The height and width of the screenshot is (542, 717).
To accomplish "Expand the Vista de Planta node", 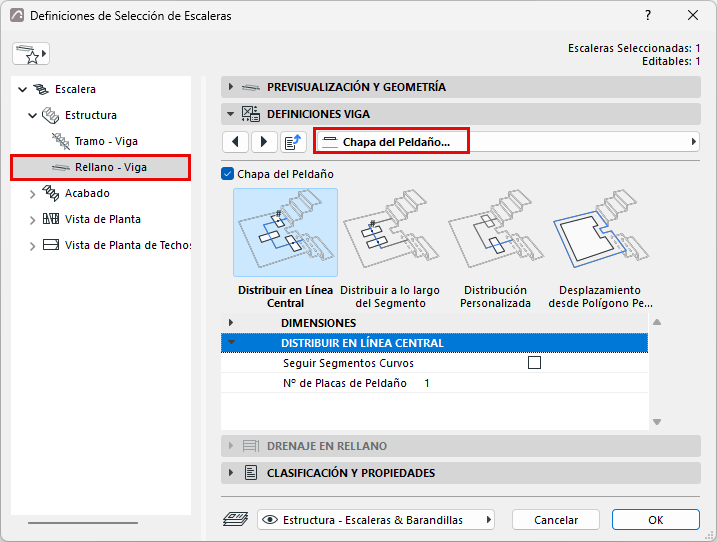I will (x=32, y=220).
